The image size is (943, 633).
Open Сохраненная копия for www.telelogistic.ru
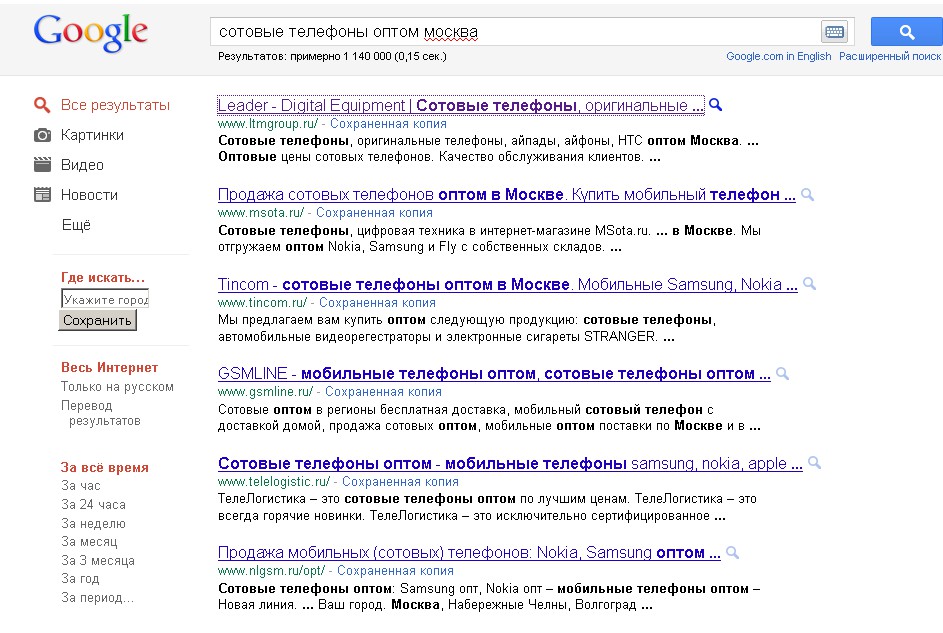[400, 482]
